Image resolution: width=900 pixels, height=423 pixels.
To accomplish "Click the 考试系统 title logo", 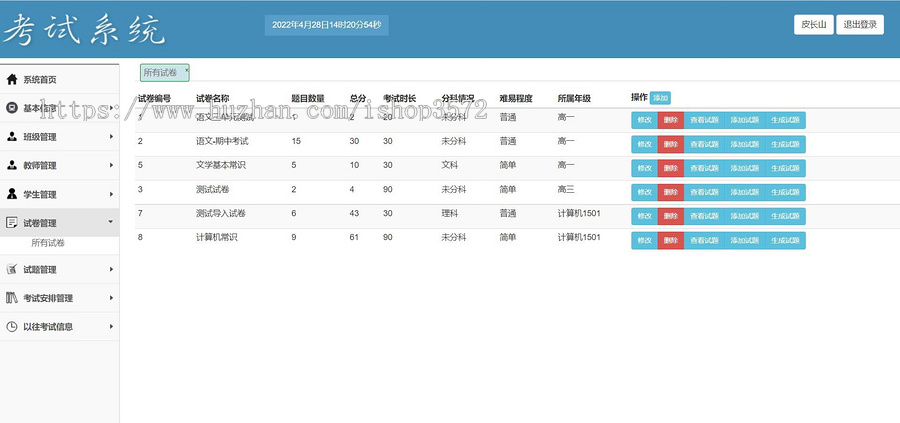I will (x=84, y=29).
